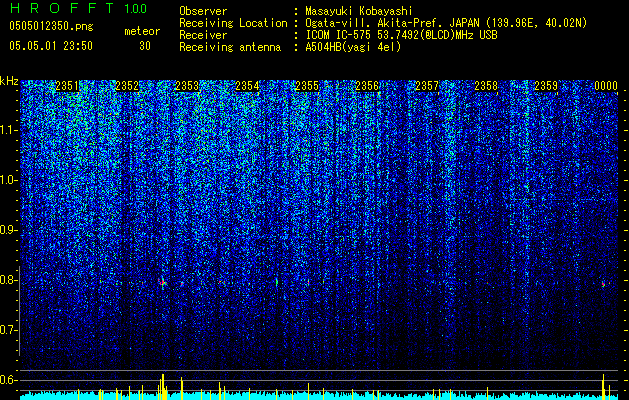
Task: Click the 'Observer' field label
Action: coord(203,11)
